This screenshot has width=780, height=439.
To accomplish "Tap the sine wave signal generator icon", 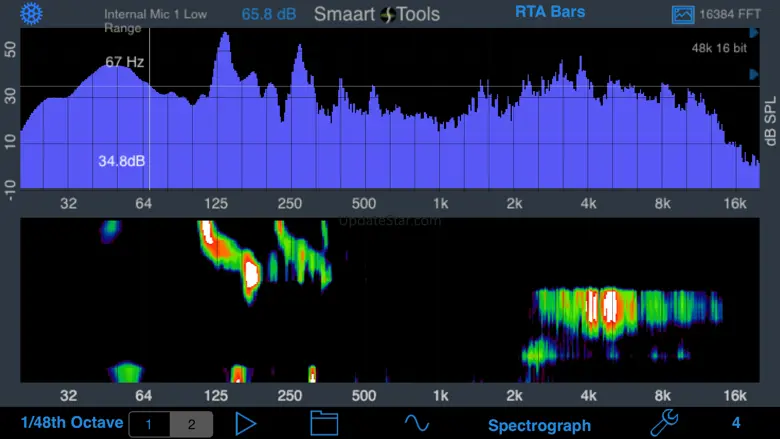I will tap(416, 424).
